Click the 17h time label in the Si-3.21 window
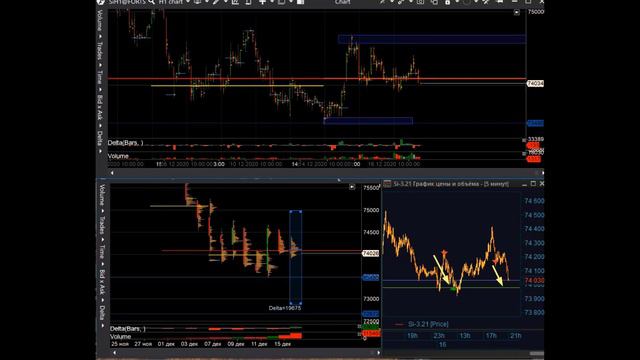 (491, 336)
